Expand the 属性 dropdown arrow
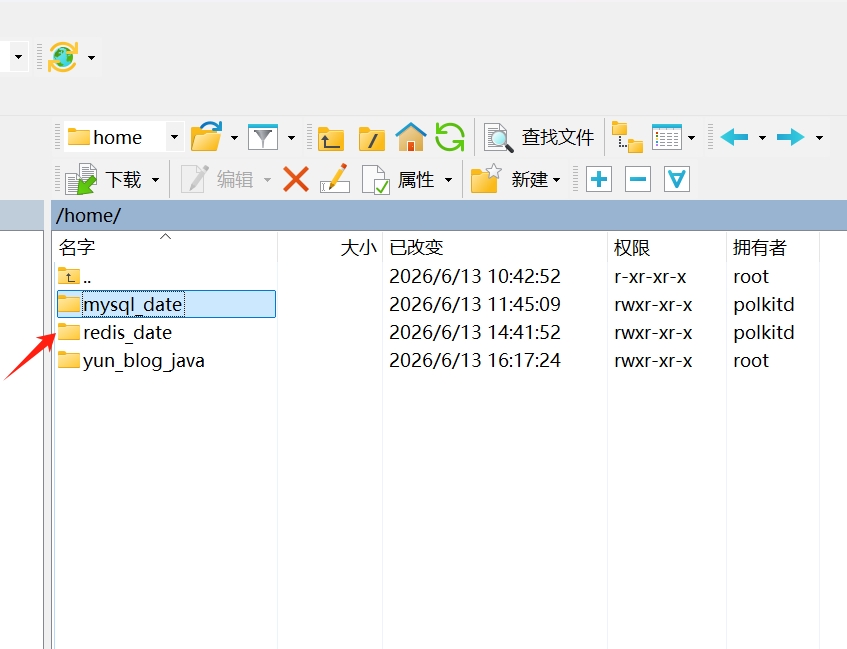847x649 pixels. [448, 179]
